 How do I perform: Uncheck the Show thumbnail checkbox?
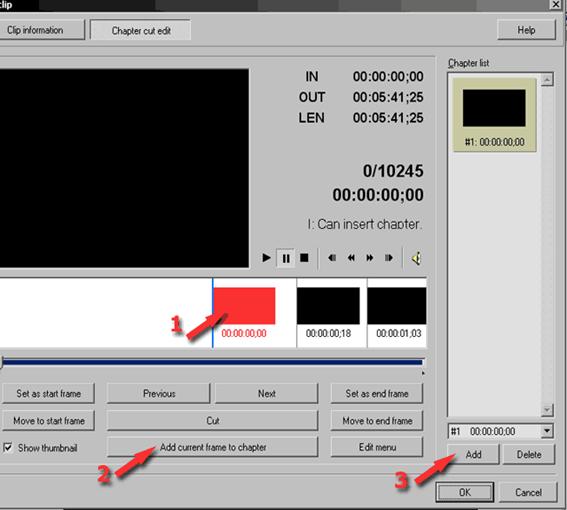tap(8, 448)
